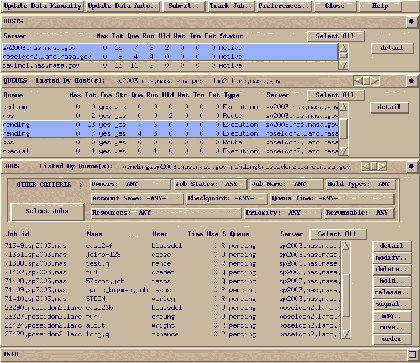The width and height of the screenshot is (420, 363).
Task: Click the delete.. job button
Action: (x=392, y=269)
